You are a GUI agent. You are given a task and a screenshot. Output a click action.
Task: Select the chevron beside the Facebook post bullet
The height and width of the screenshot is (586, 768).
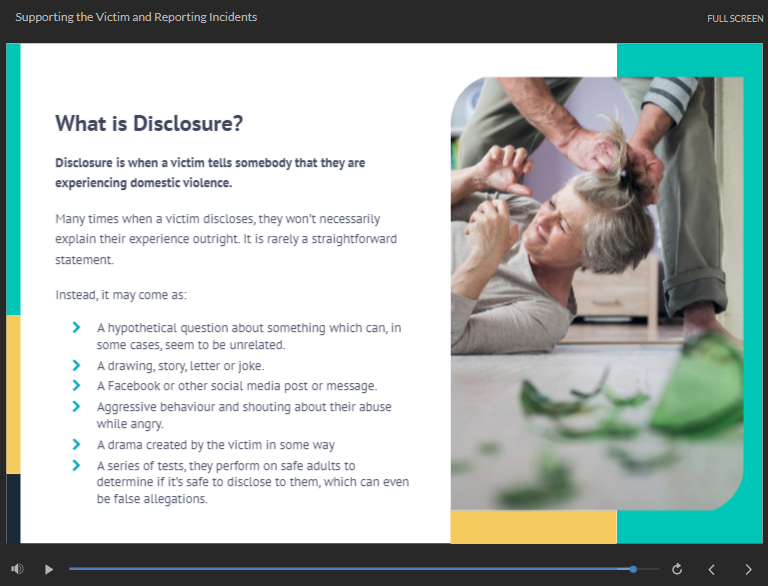click(x=76, y=385)
